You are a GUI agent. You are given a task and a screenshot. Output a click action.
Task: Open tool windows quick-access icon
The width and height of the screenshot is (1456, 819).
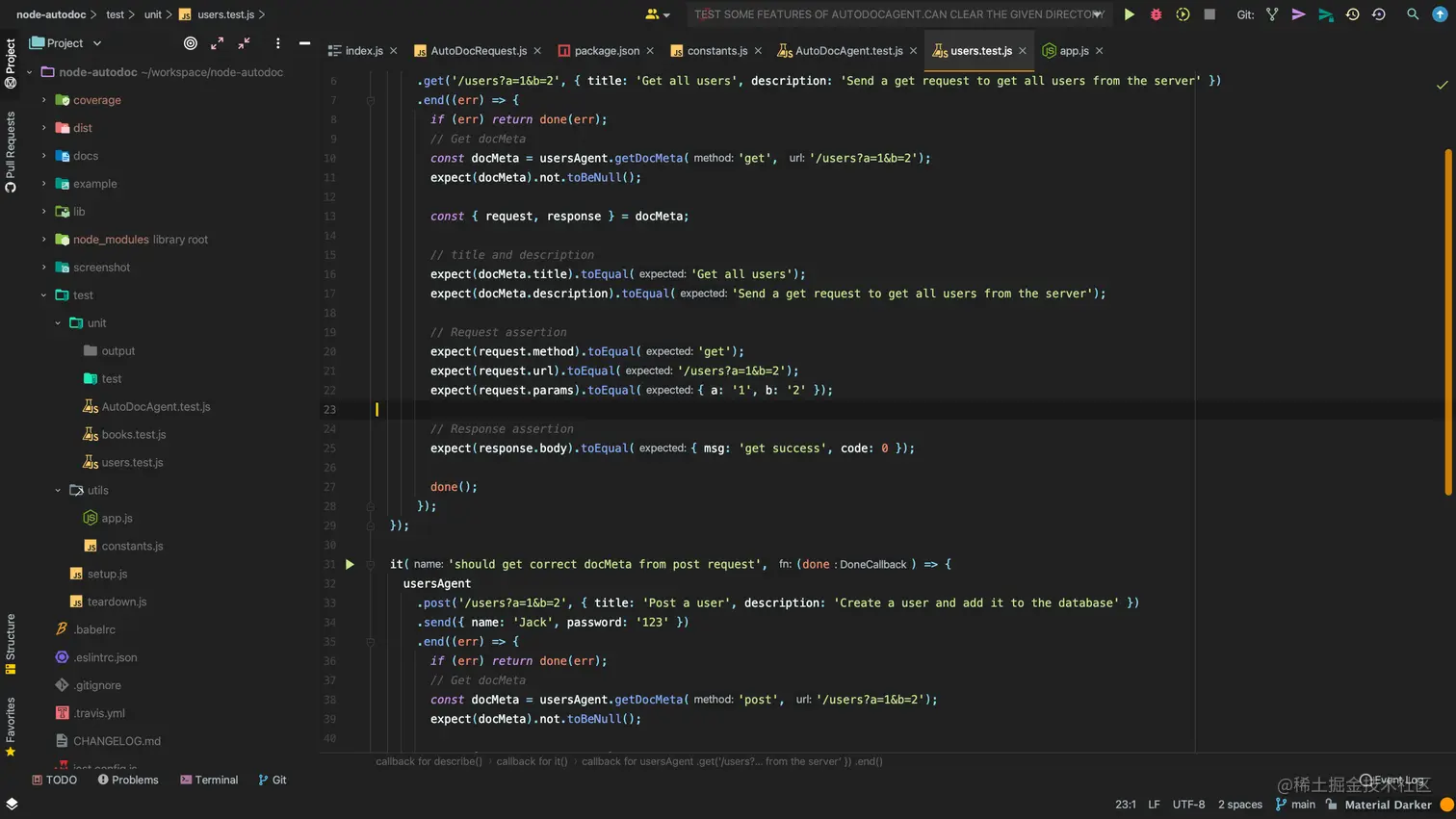pos(12,804)
